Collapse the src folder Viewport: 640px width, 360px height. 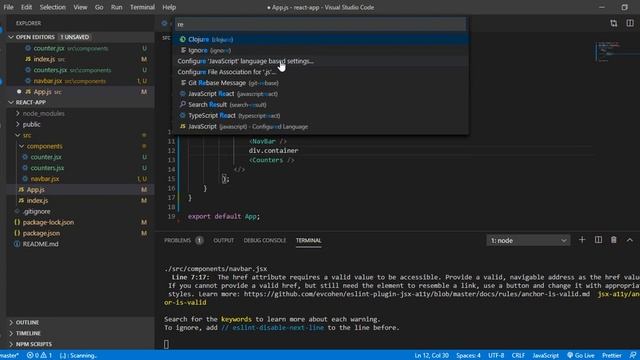[80, 135]
